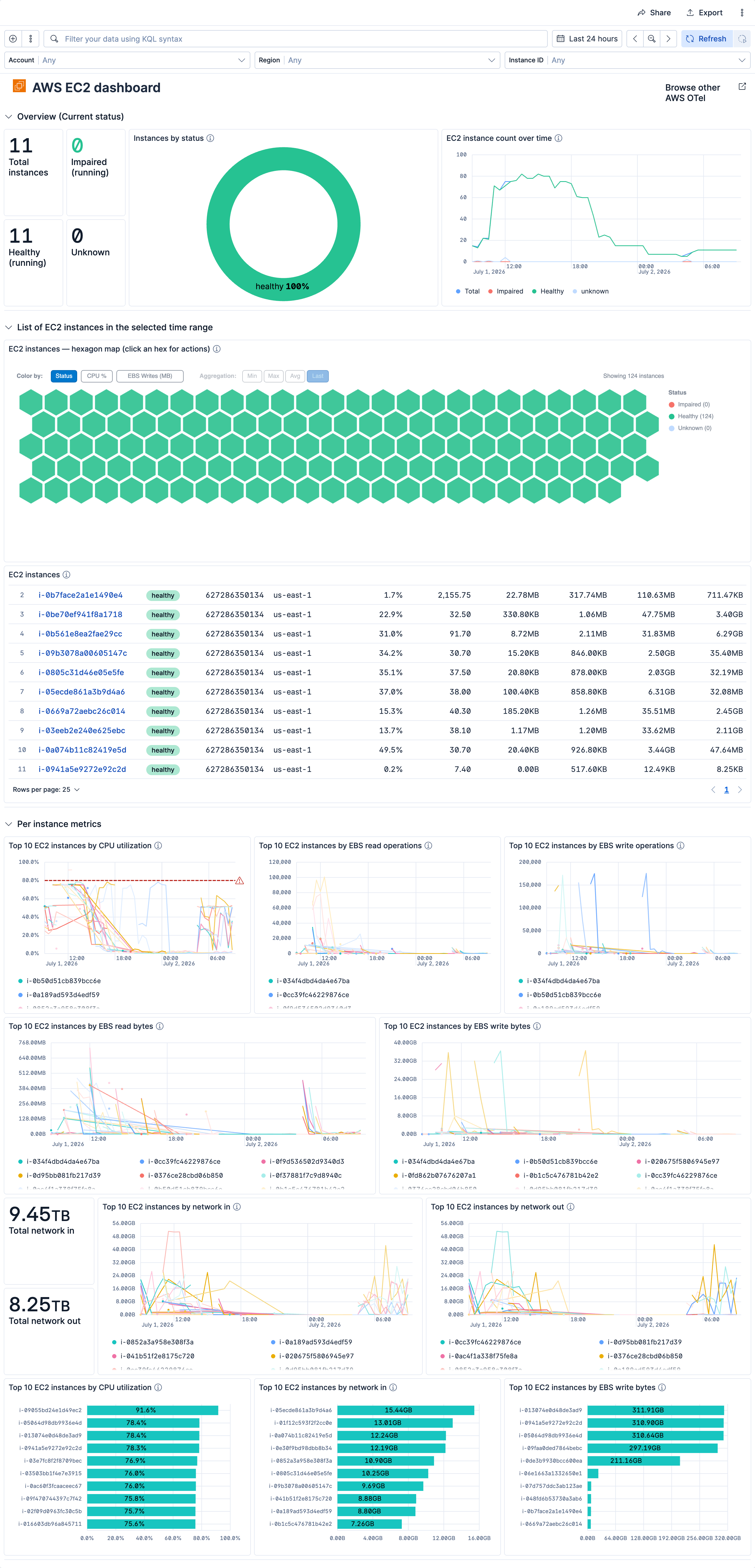Open Rows per page: 25 dropdown
The width and height of the screenshot is (755, 1568).
point(46,789)
